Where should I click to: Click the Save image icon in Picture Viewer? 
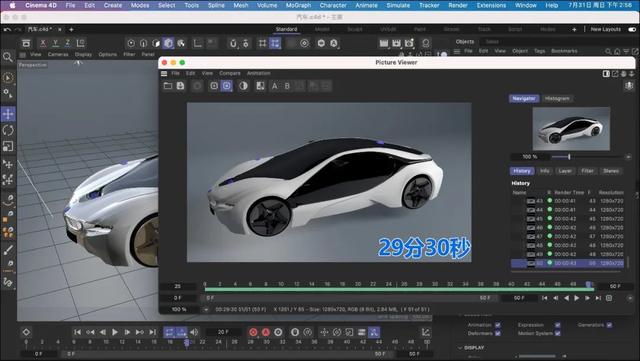pos(180,86)
